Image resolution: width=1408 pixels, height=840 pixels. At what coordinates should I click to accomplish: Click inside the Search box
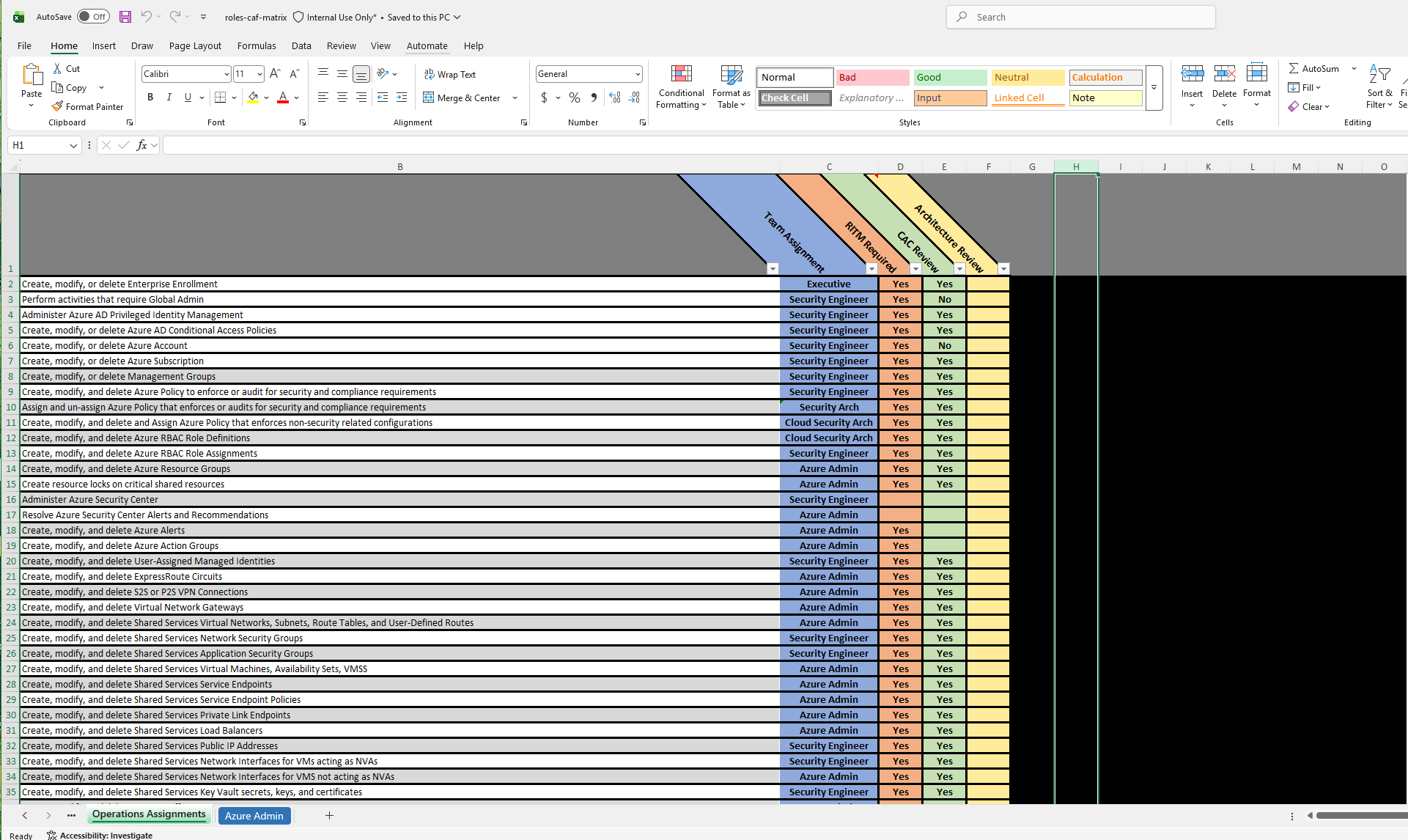1080,16
